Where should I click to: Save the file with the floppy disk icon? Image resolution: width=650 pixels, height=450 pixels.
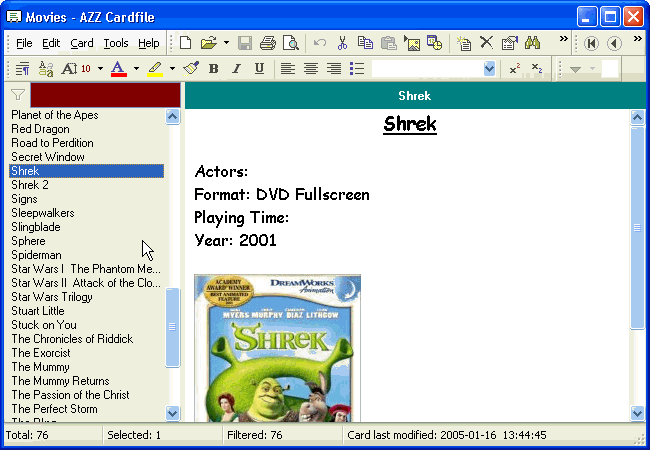(245, 43)
